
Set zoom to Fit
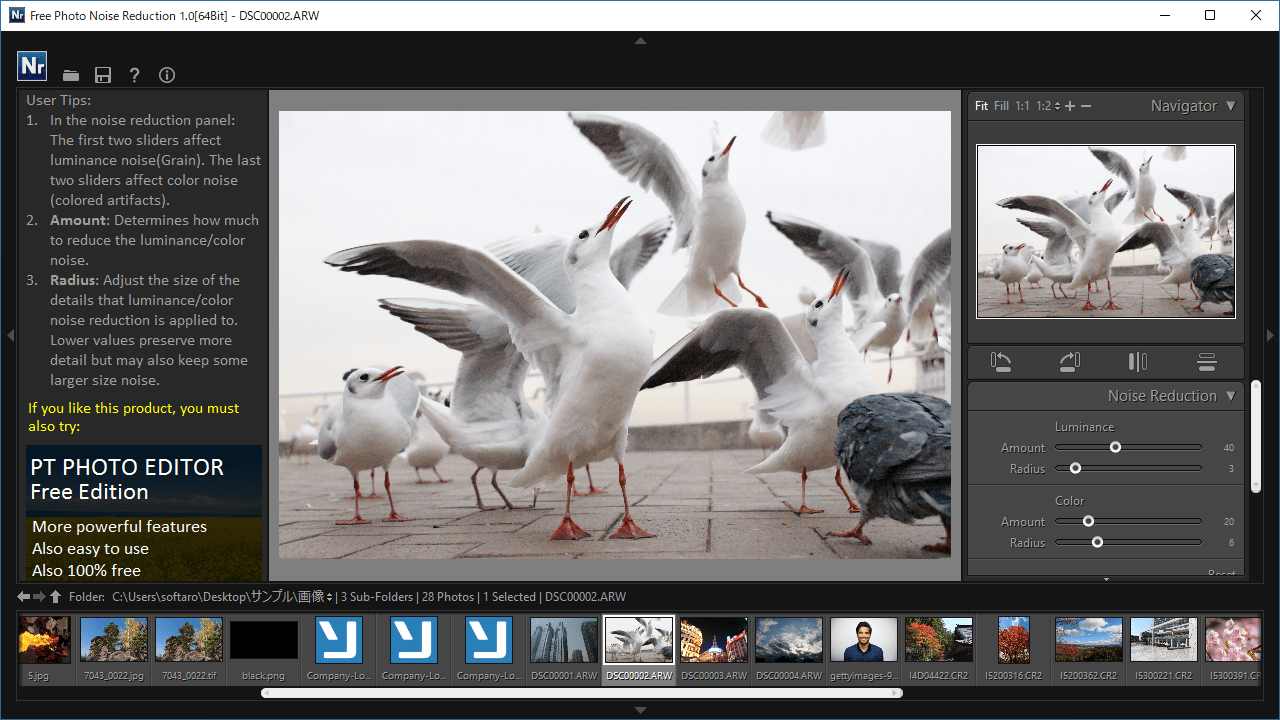point(981,106)
